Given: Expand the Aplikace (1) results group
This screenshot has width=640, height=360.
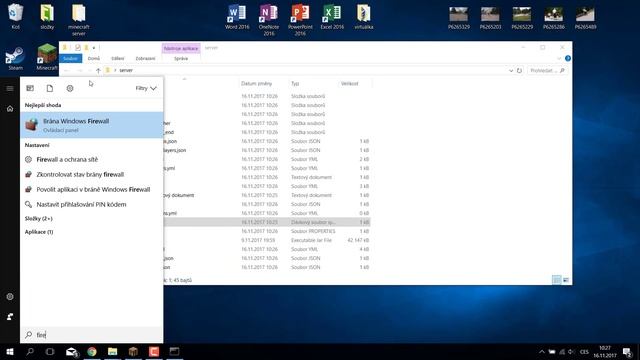Looking at the screenshot, I should pos(39,232).
